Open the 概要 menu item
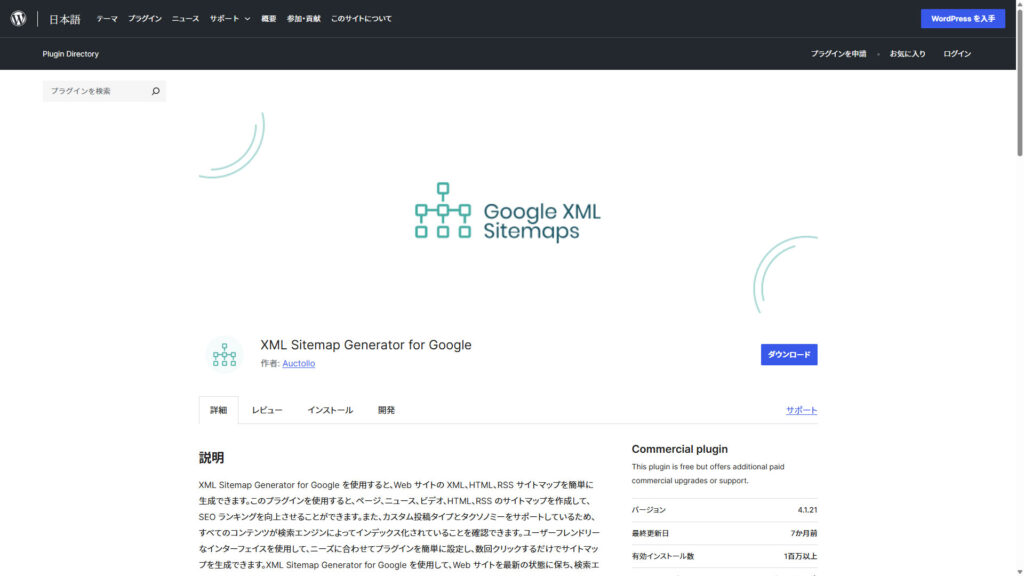The height and width of the screenshot is (576, 1024). pos(269,19)
